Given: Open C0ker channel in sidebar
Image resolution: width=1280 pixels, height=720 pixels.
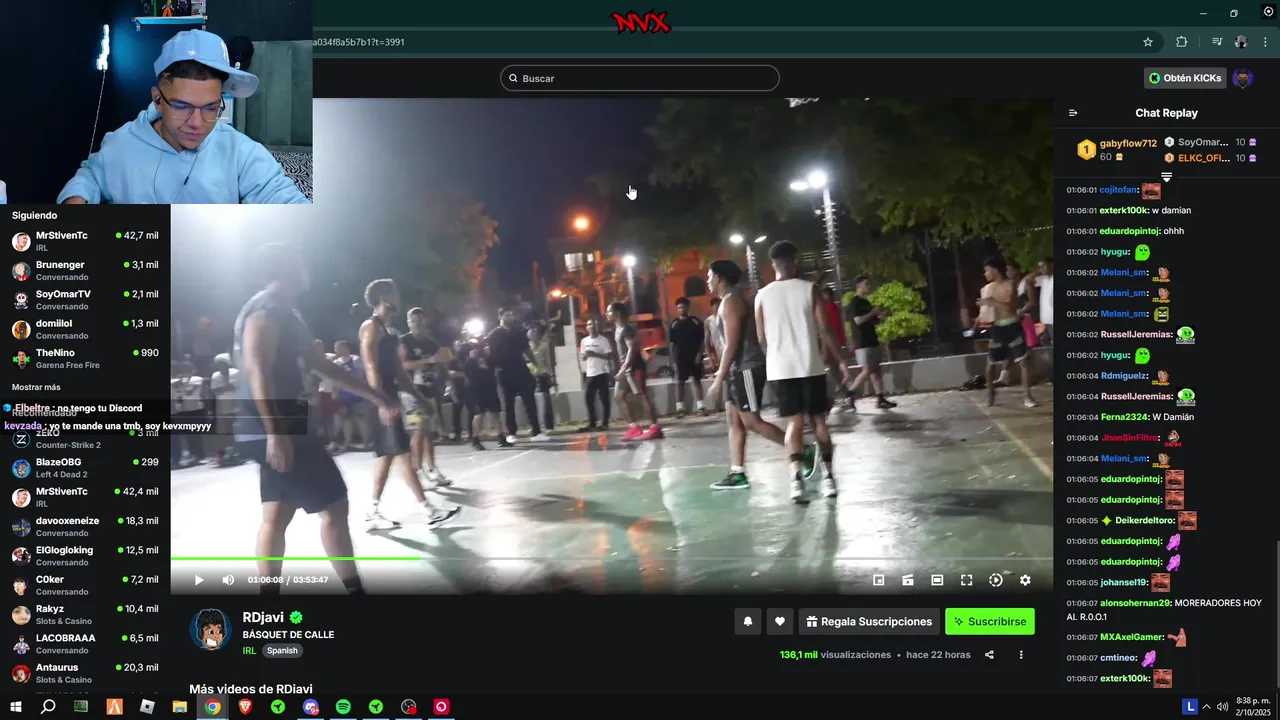Looking at the screenshot, I should (85, 585).
